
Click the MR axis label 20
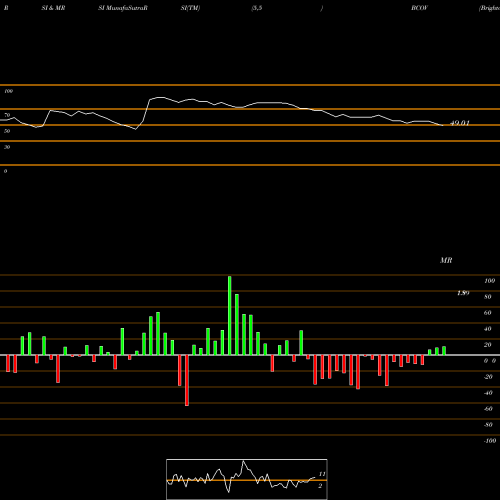[x=488, y=345]
